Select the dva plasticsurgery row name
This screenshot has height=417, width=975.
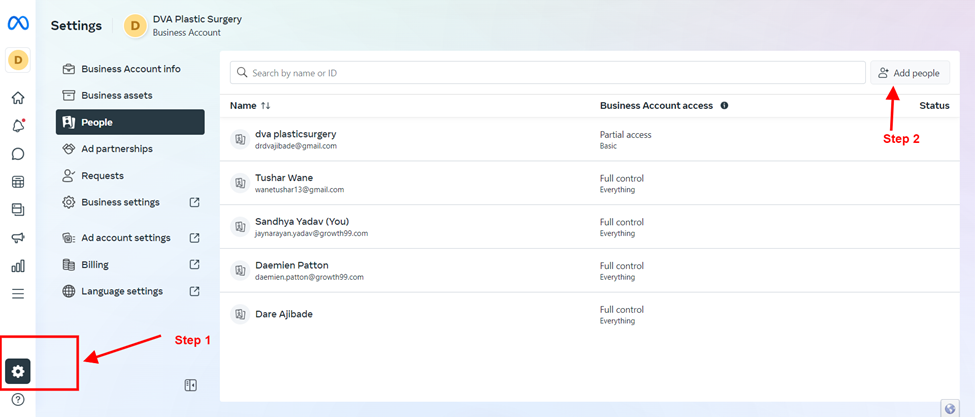296,134
